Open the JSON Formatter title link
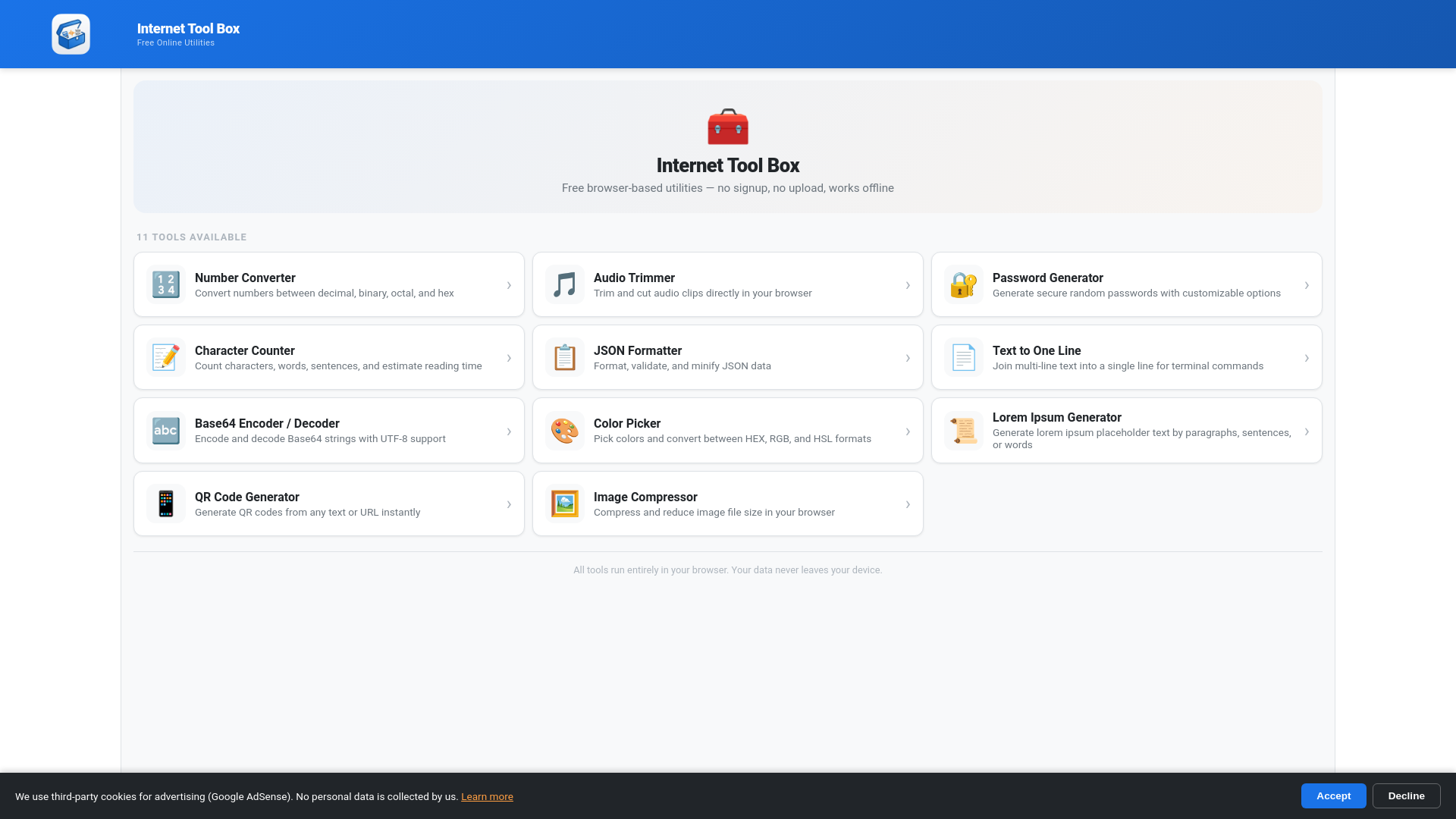1456x819 pixels. coord(637,350)
